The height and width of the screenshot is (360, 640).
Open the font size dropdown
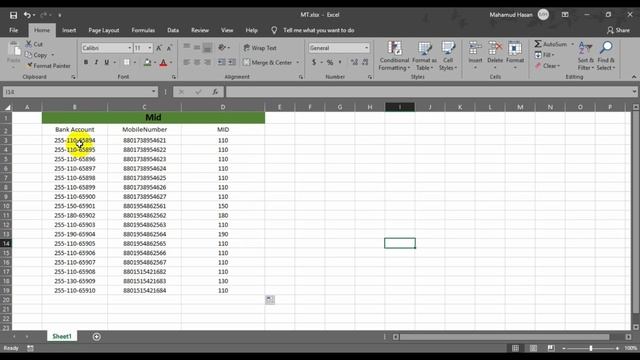pos(149,48)
